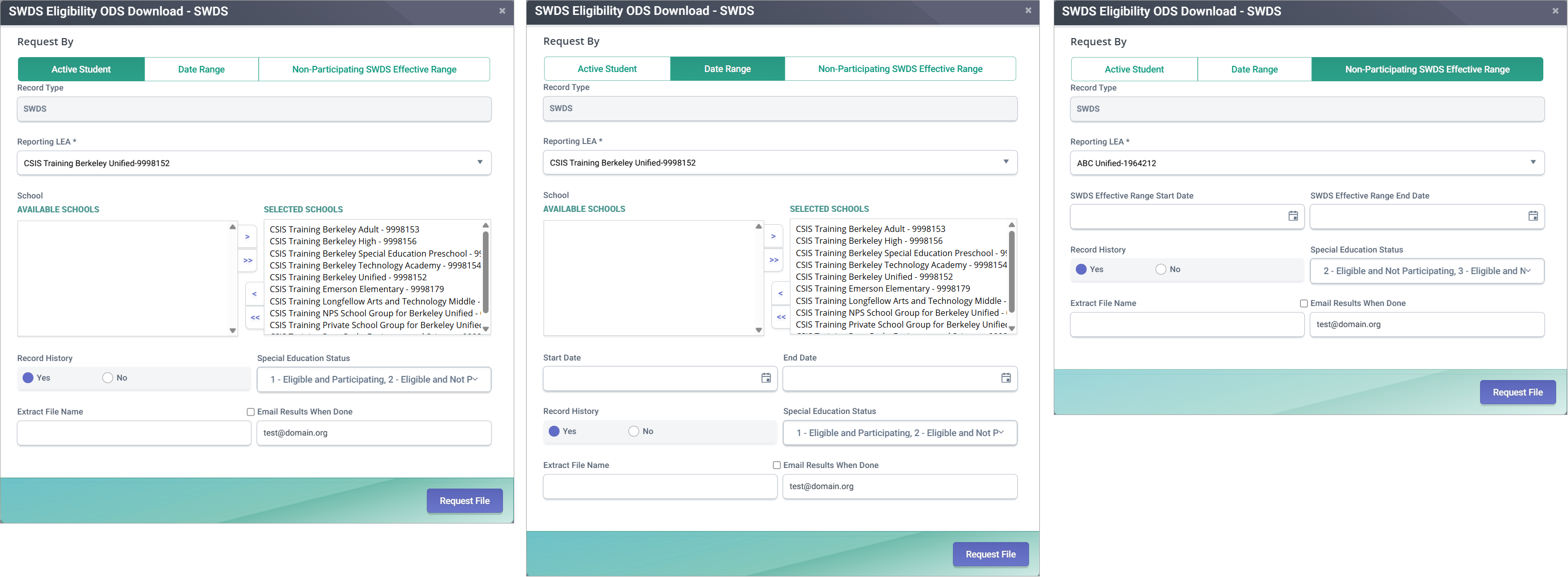Open SWDS Effective Range End Date calendar
This screenshot has width=1568, height=577.
[x=1533, y=216]
